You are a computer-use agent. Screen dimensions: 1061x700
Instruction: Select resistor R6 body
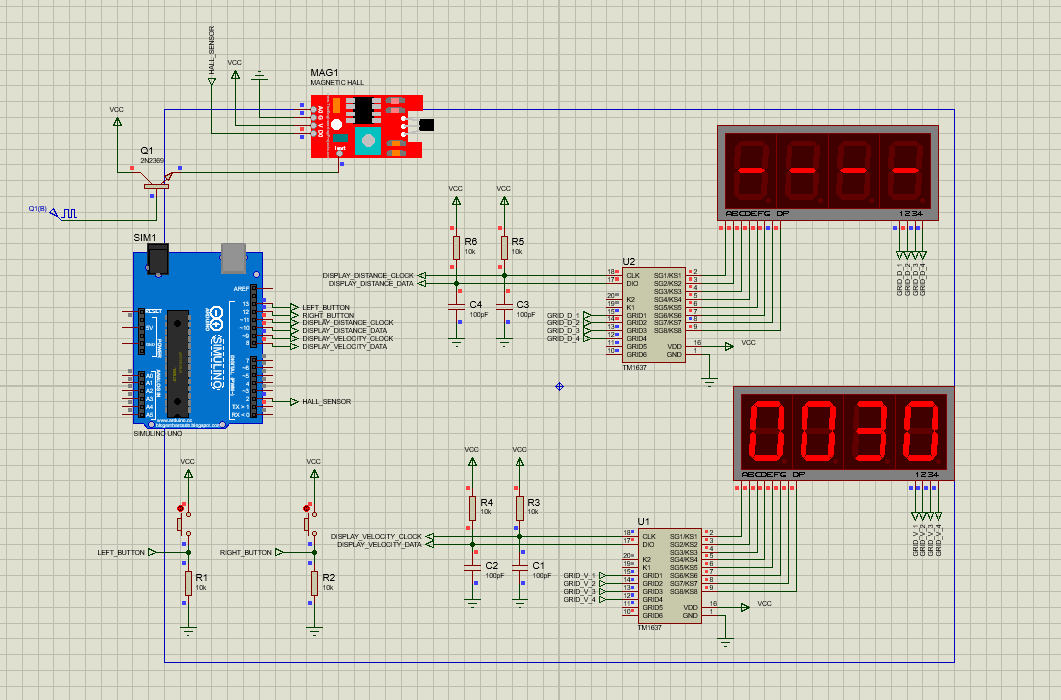[457, 248]
